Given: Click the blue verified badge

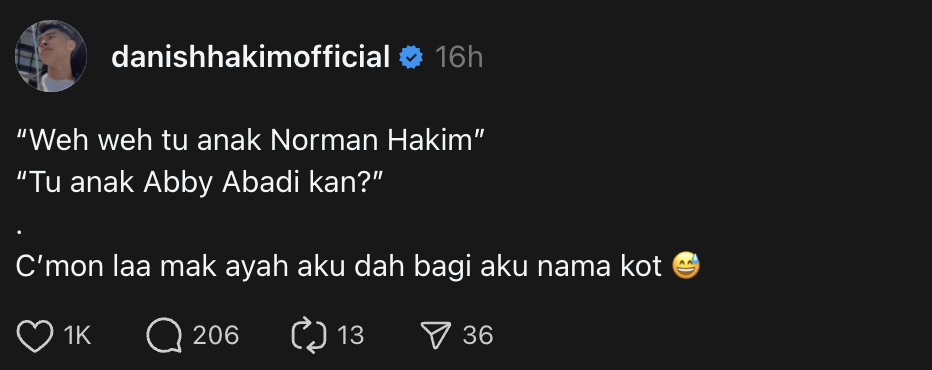Looking at the screenshot, I should (411, 58).
